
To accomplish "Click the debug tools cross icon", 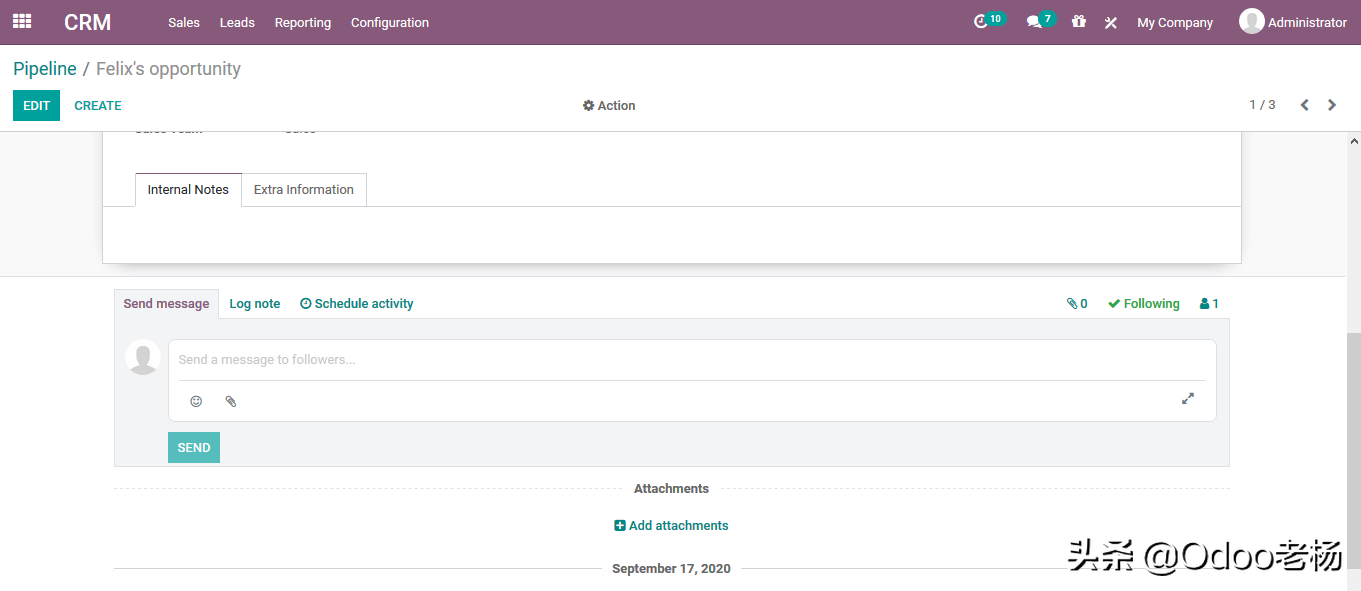I will click(x=1110, y=22).
